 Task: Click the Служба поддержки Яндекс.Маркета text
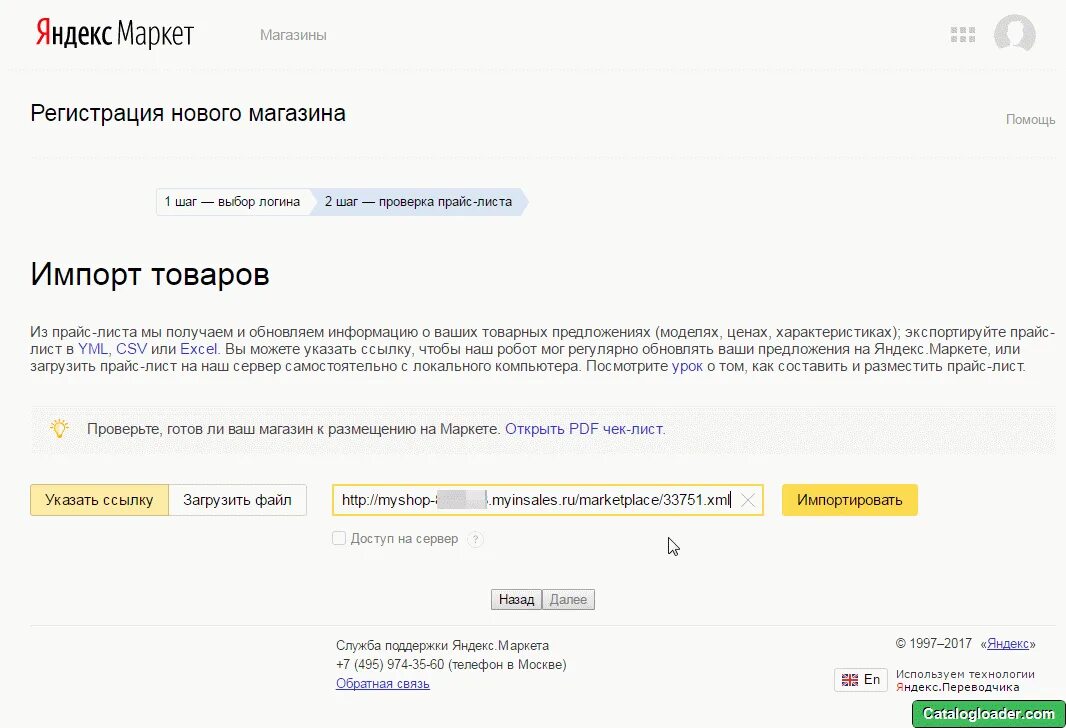(x=442, y=645)
